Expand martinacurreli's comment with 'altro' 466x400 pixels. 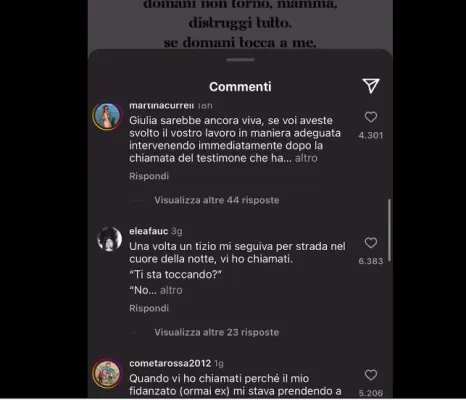[x=306, y=158]
